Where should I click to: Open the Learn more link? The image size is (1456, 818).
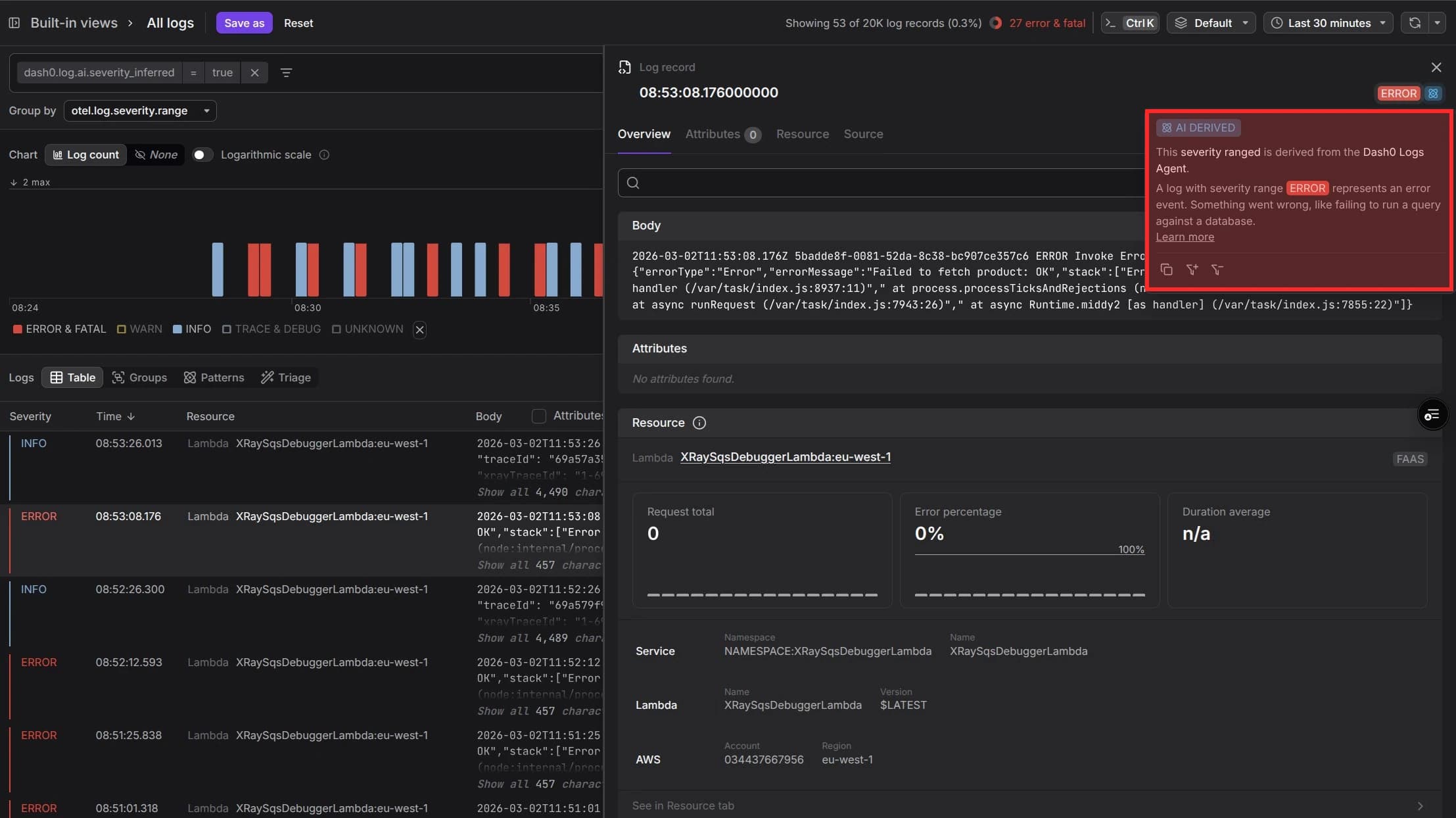coord(1185,237)
